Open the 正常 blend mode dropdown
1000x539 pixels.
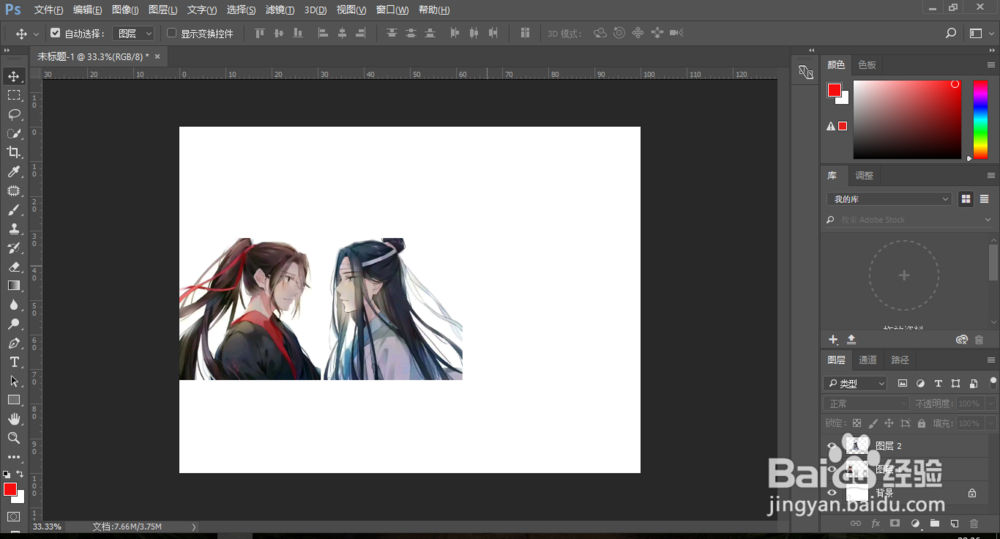[866, 404]
